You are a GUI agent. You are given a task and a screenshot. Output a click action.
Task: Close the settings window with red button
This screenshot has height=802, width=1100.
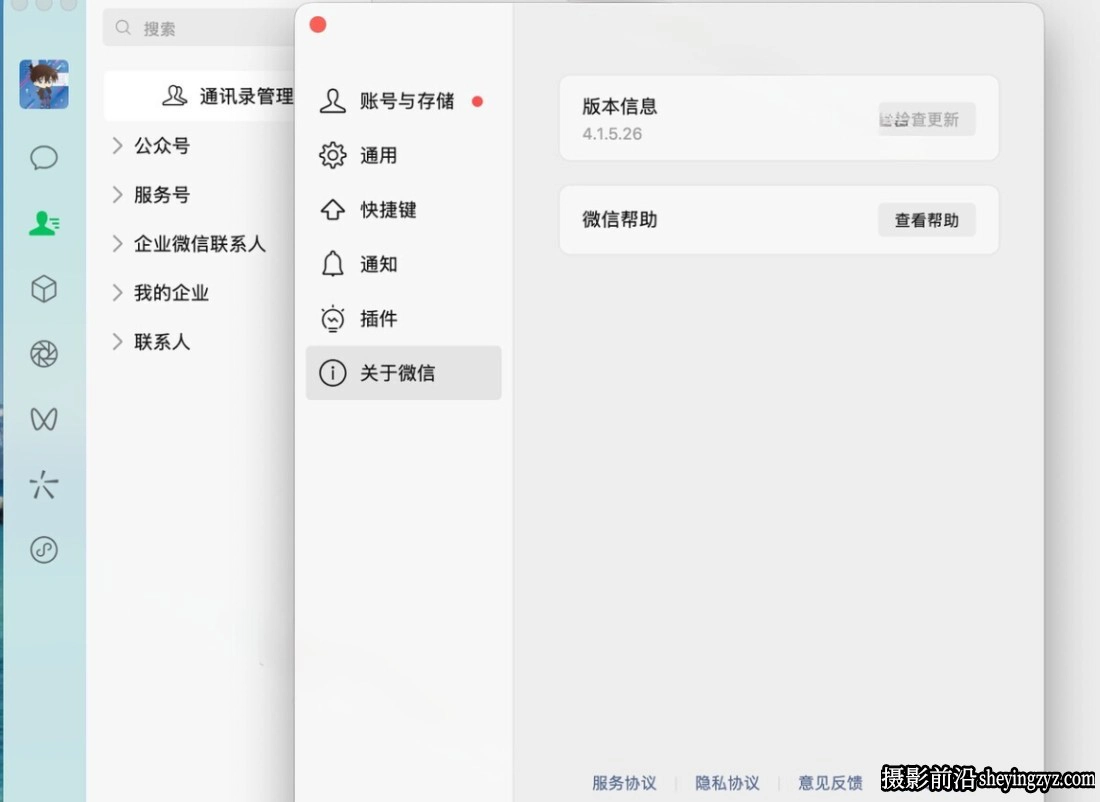[318, 25]
